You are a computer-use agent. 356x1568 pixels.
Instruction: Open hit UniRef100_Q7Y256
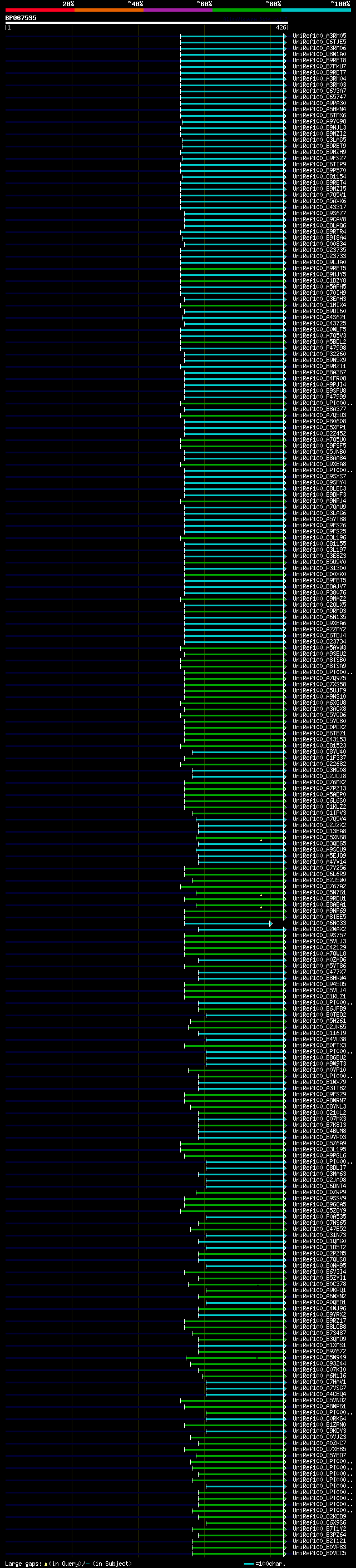pos(319,868)
